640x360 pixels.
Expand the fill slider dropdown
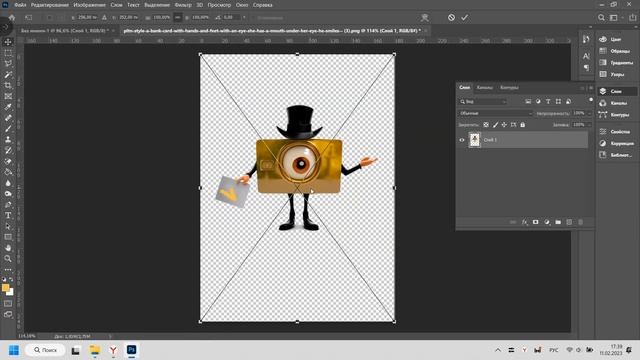click(x=589, y=125)
